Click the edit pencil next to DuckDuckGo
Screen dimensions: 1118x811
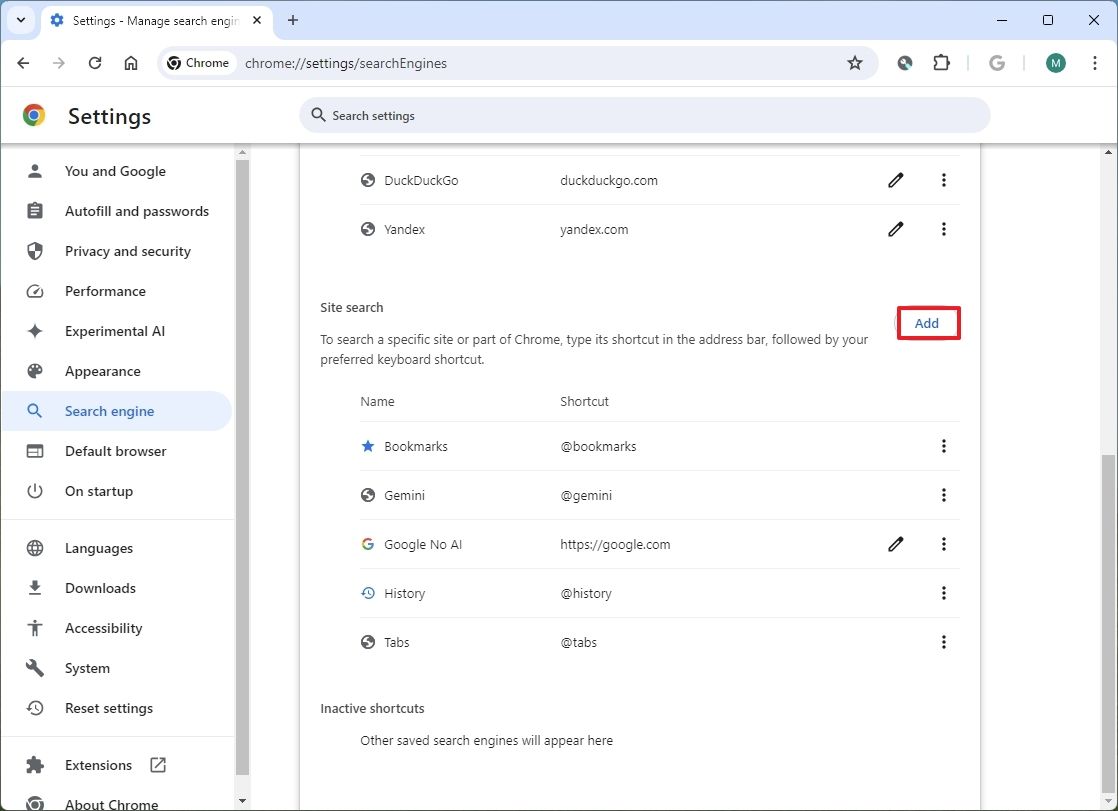coord(895,180)
